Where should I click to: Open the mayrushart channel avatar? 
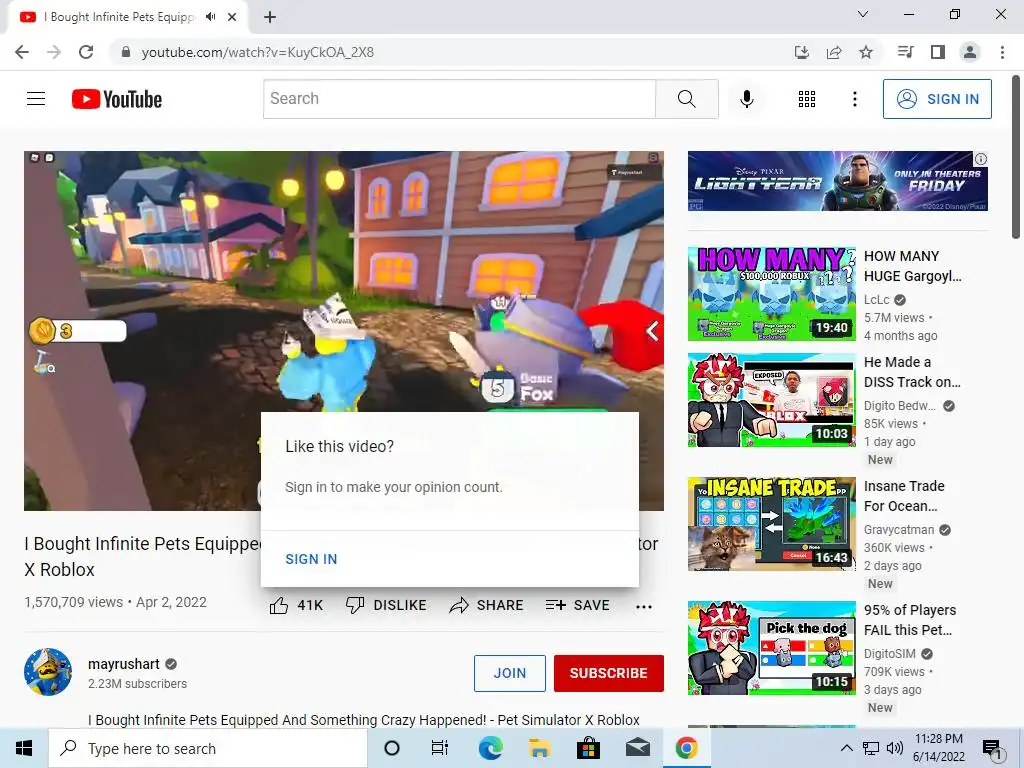[48, 672]
